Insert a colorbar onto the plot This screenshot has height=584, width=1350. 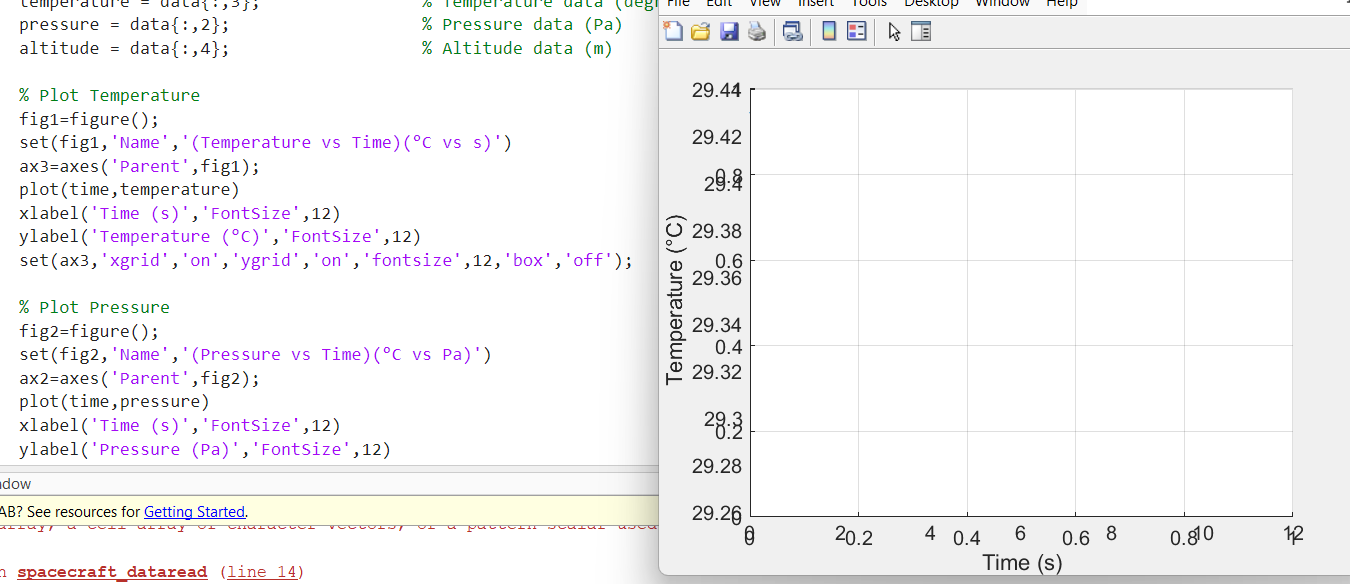pos(828,31)
